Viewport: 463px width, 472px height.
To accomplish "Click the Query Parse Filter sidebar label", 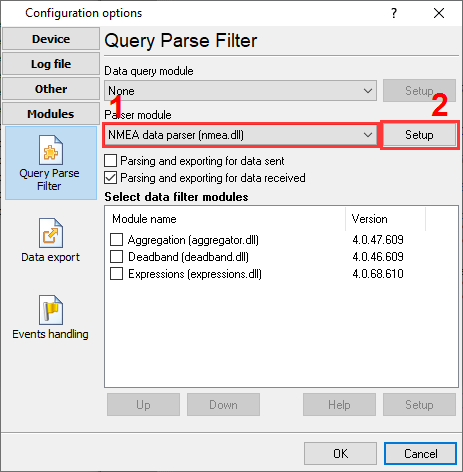I will point(49,179).
